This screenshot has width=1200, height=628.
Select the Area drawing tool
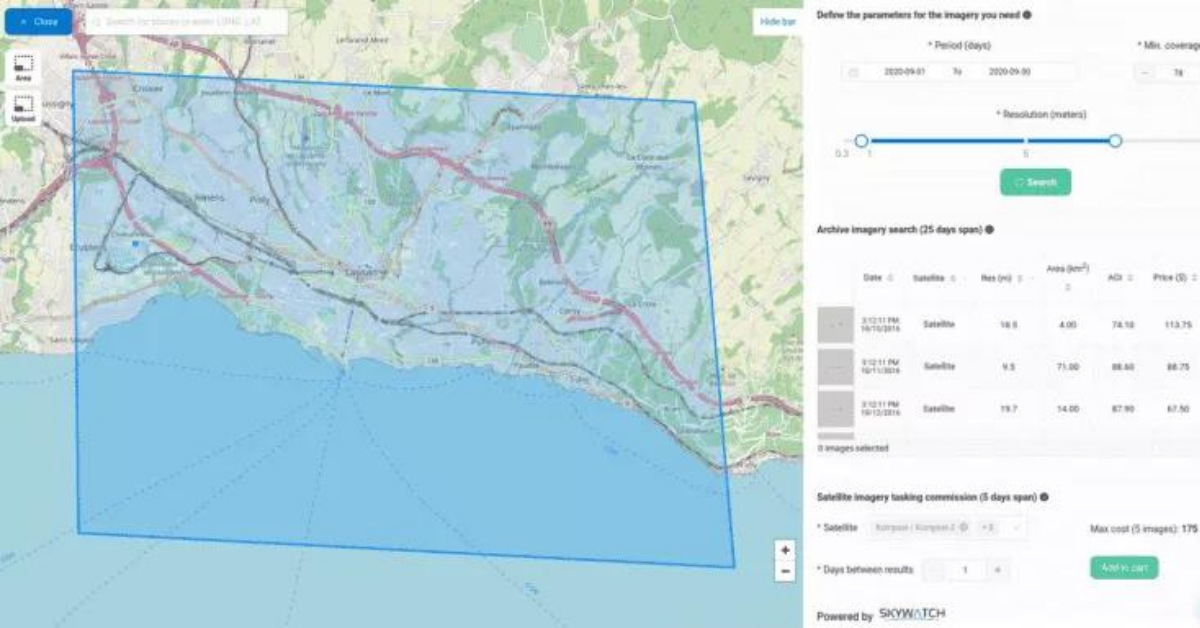[x=24, y=66]
